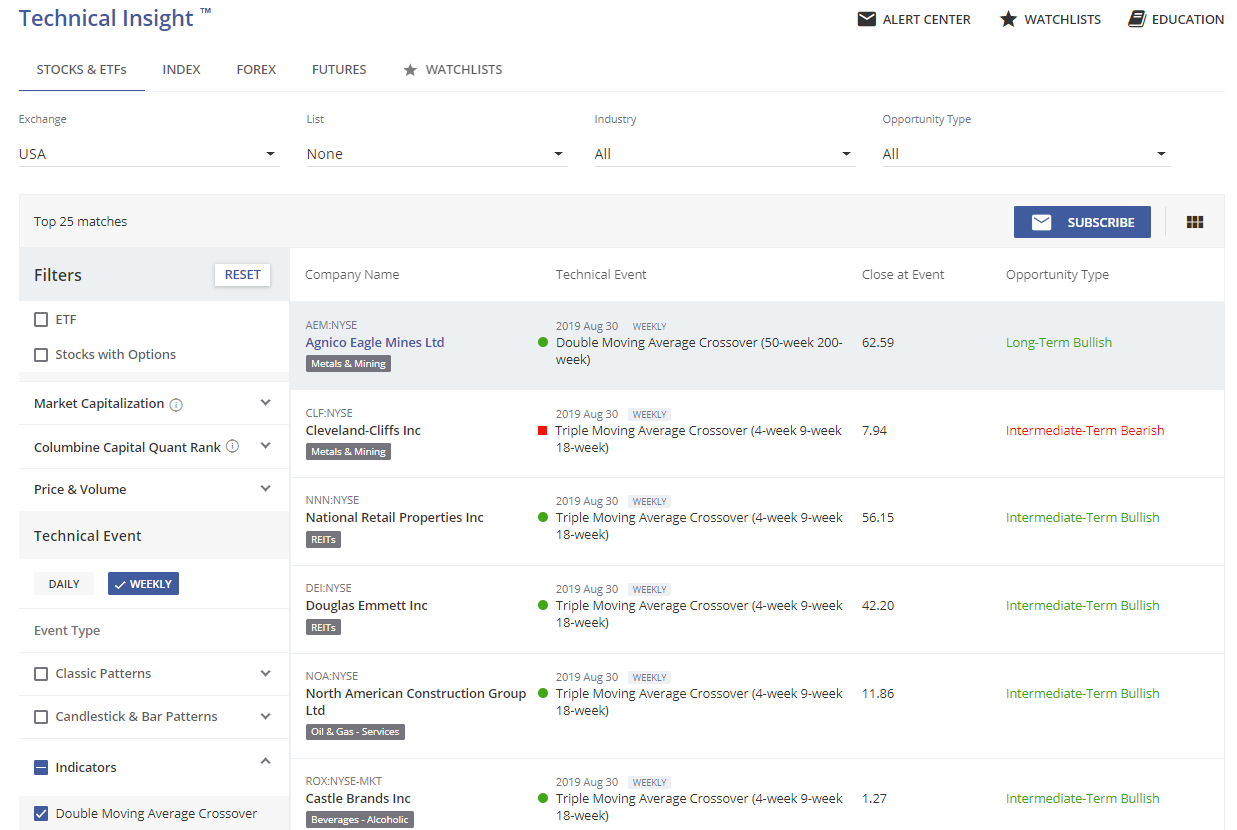Enable the ETF filter checkbox

41,320
